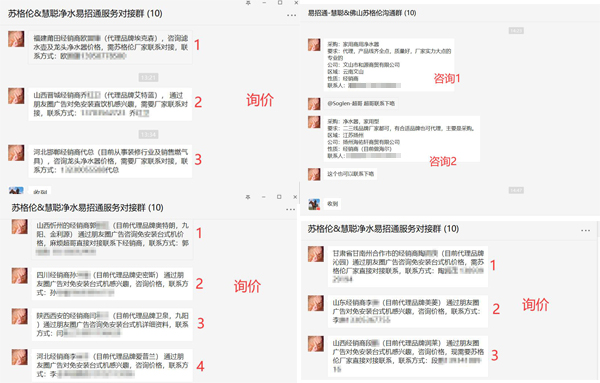Click the 苏格伦&慧聪 group title above the 山西忻州 message
This screenshot has width=600, height=383.
[x=87, y=208]
